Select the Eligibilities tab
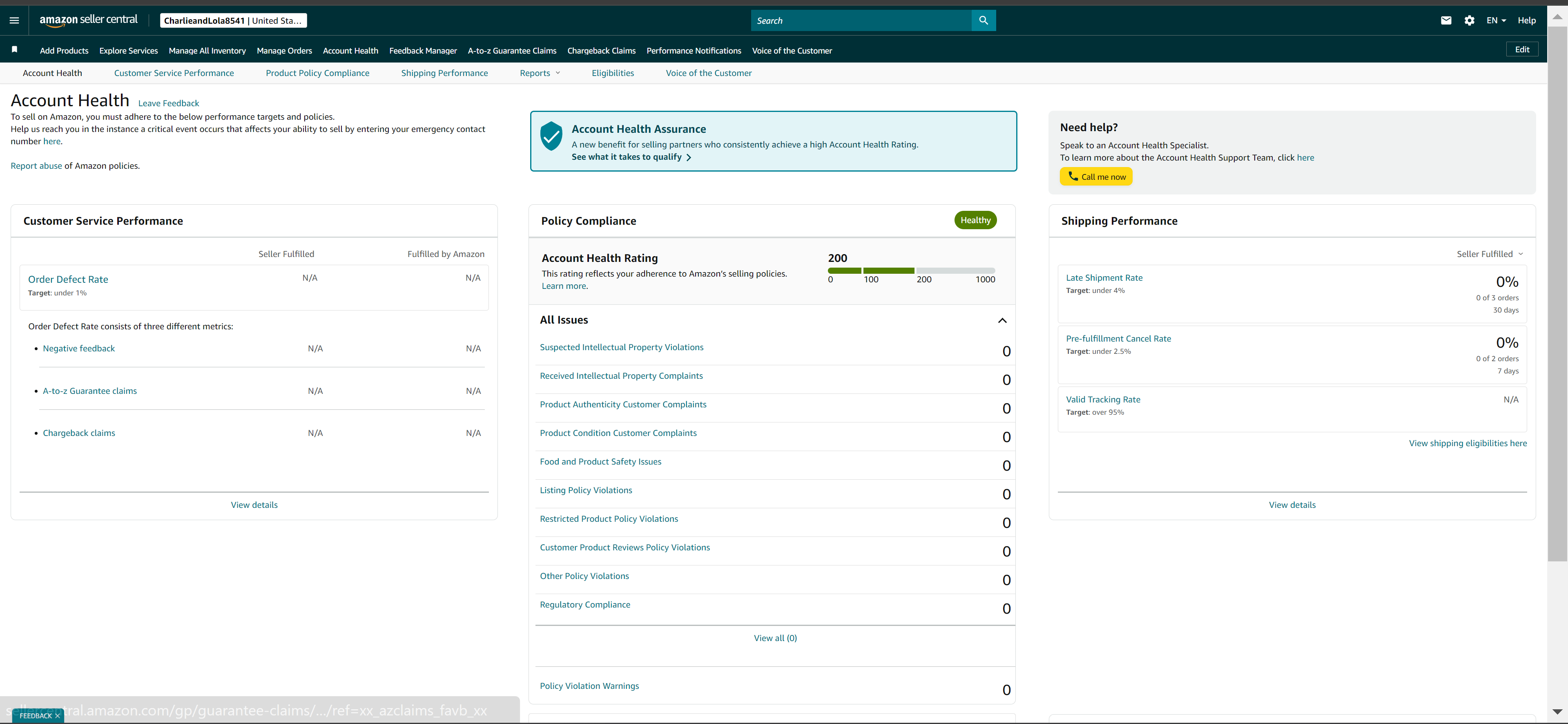 pyautogui.click(x=612, y=73)
